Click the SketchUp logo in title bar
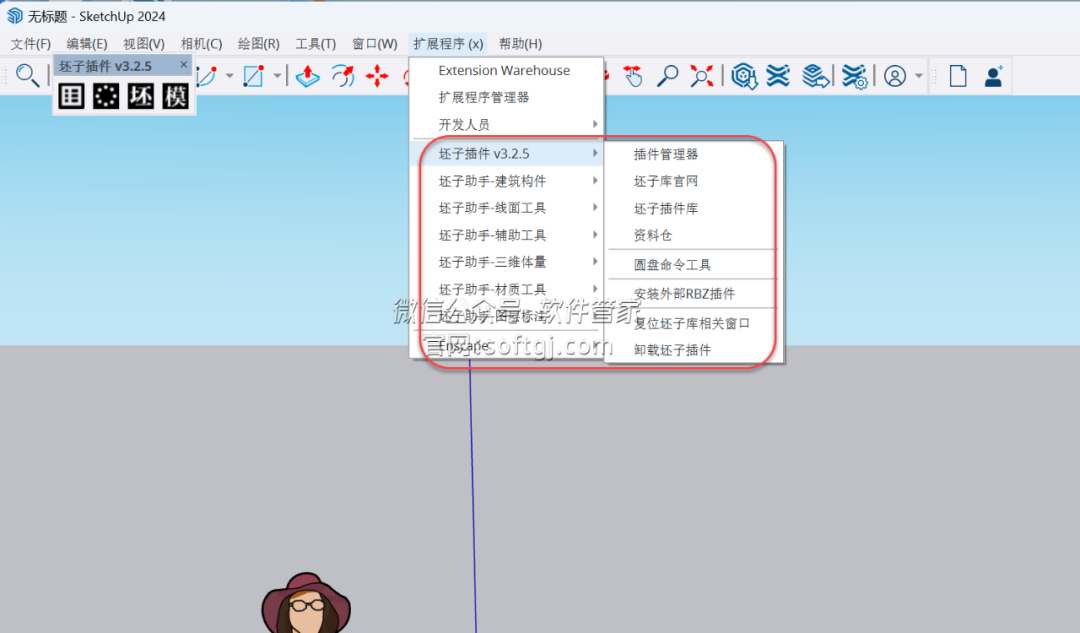The height and width of the screenshot is (633, 1080). [x=14, y=15]
